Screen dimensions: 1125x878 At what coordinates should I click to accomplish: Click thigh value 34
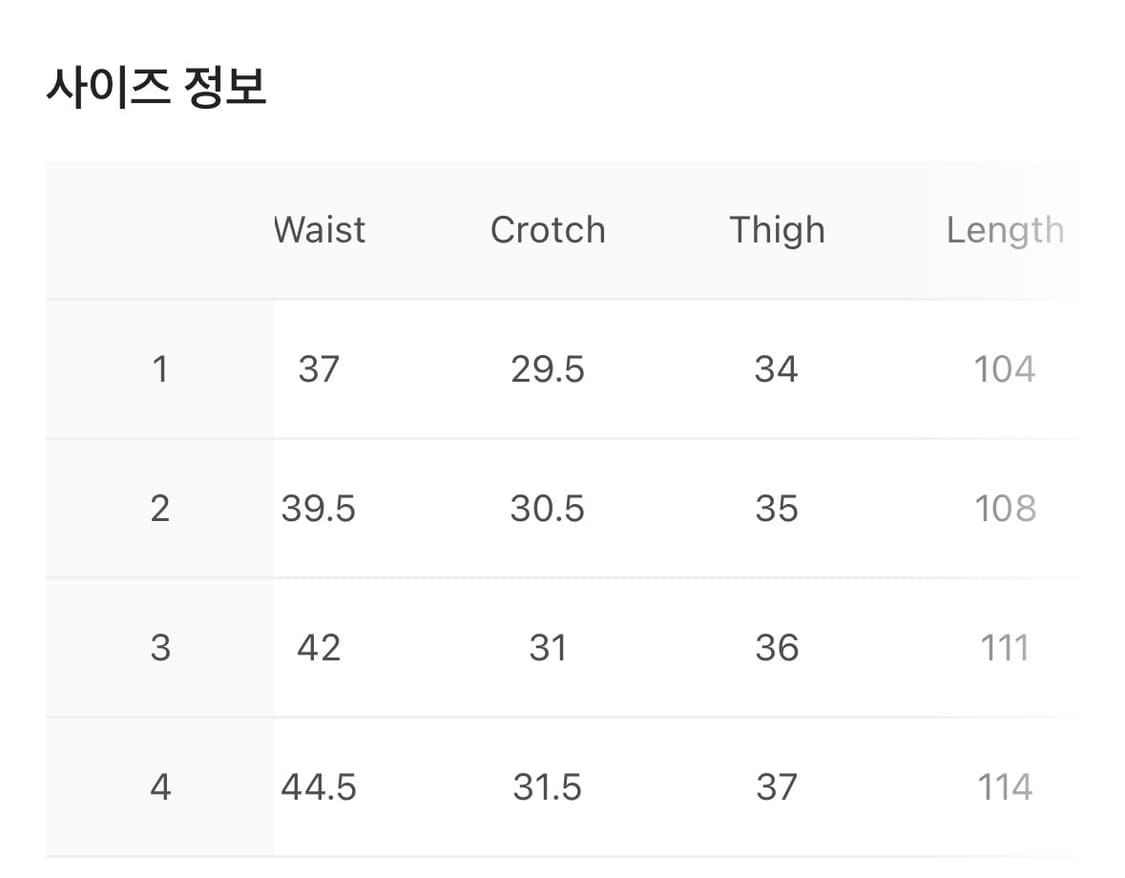coord(776,370)
